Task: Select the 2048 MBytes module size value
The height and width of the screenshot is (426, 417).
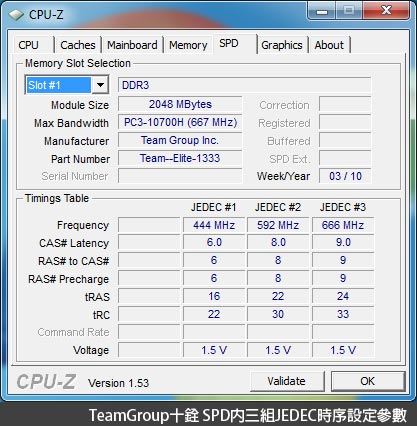Action: tap(180, 104)
